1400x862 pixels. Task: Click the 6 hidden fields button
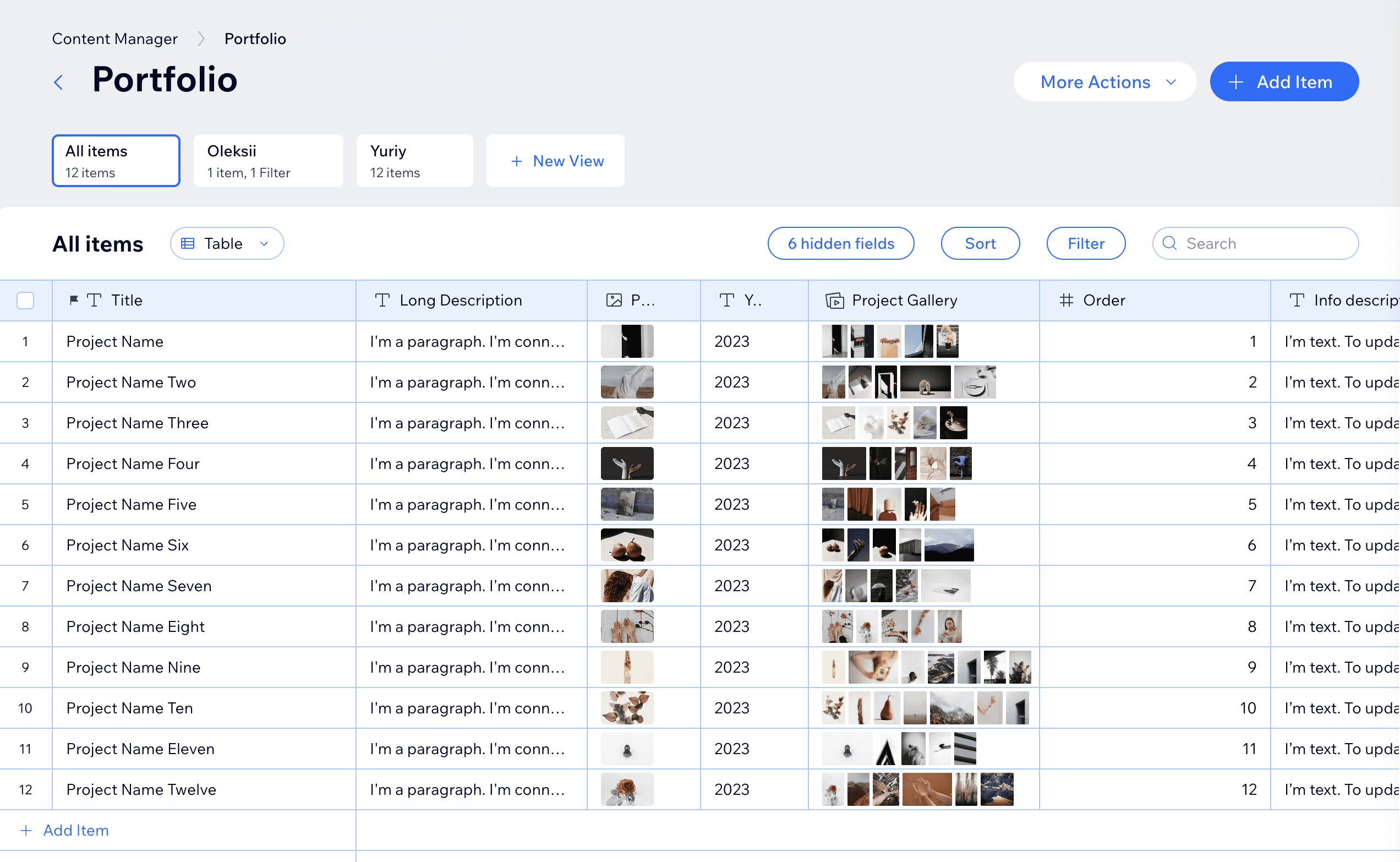tap(840, 243)
